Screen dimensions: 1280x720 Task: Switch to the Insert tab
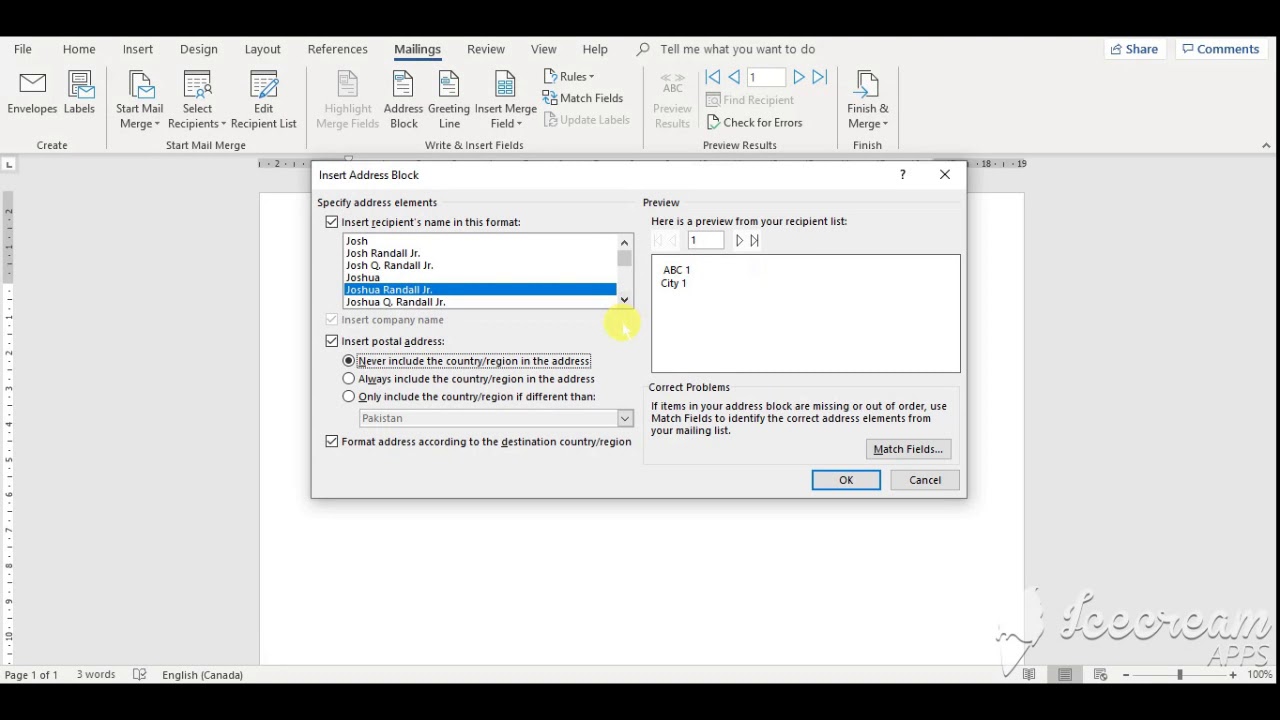pos(138,49)
